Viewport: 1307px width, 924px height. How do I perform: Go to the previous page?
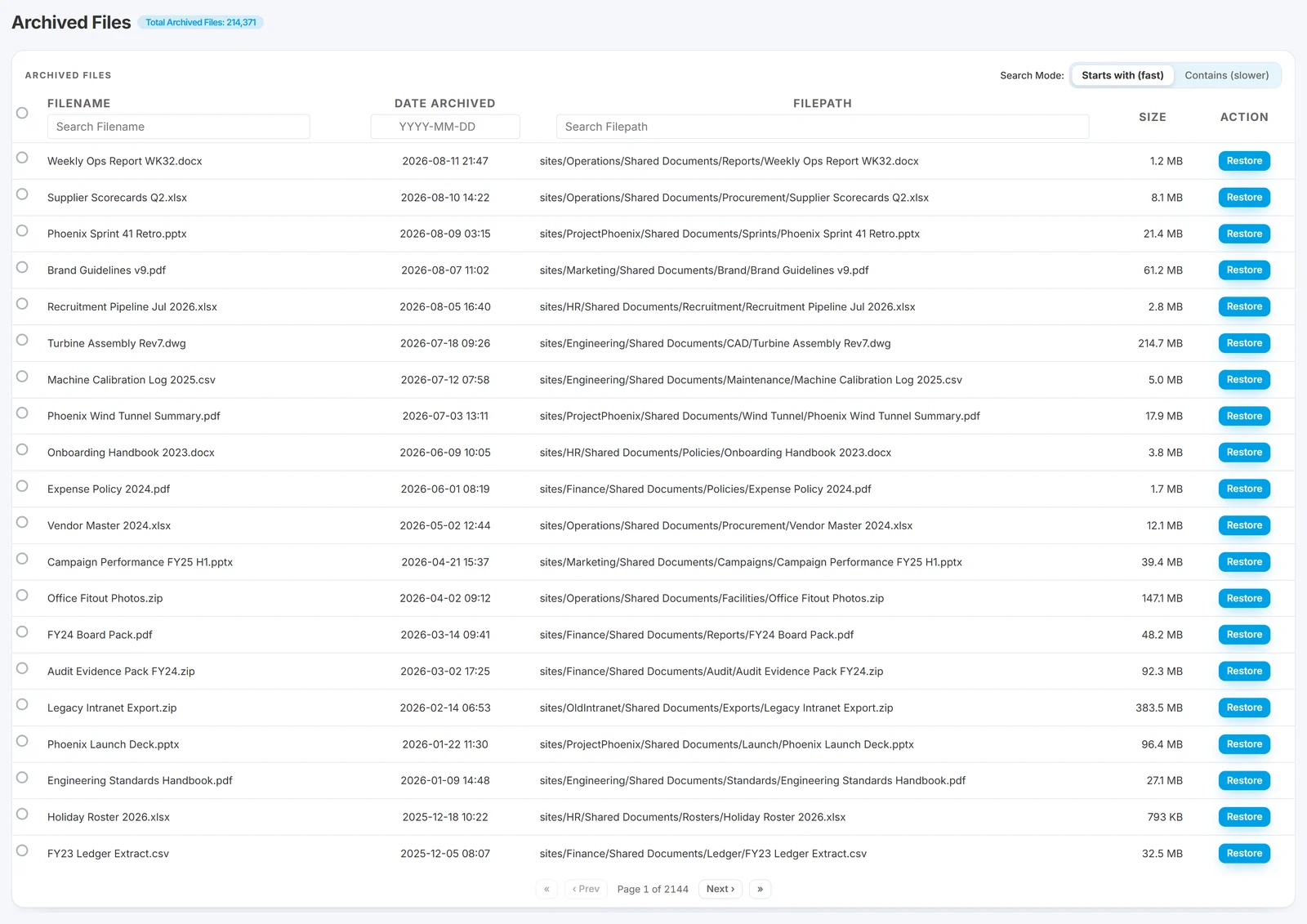[586, 889]
